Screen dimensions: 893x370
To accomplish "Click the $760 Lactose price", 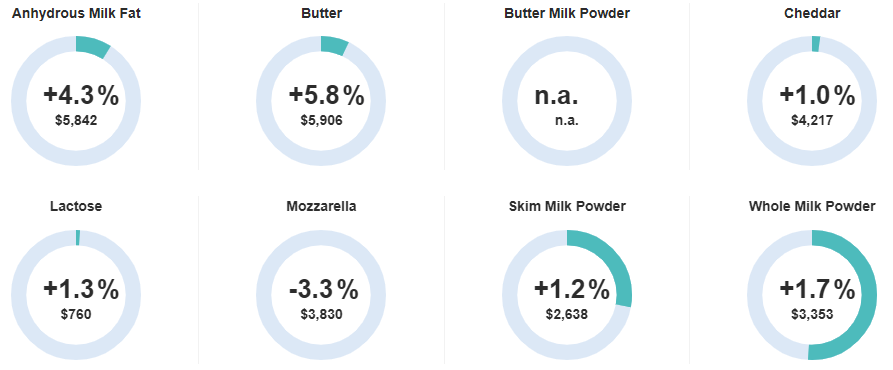I will (76, 314).
